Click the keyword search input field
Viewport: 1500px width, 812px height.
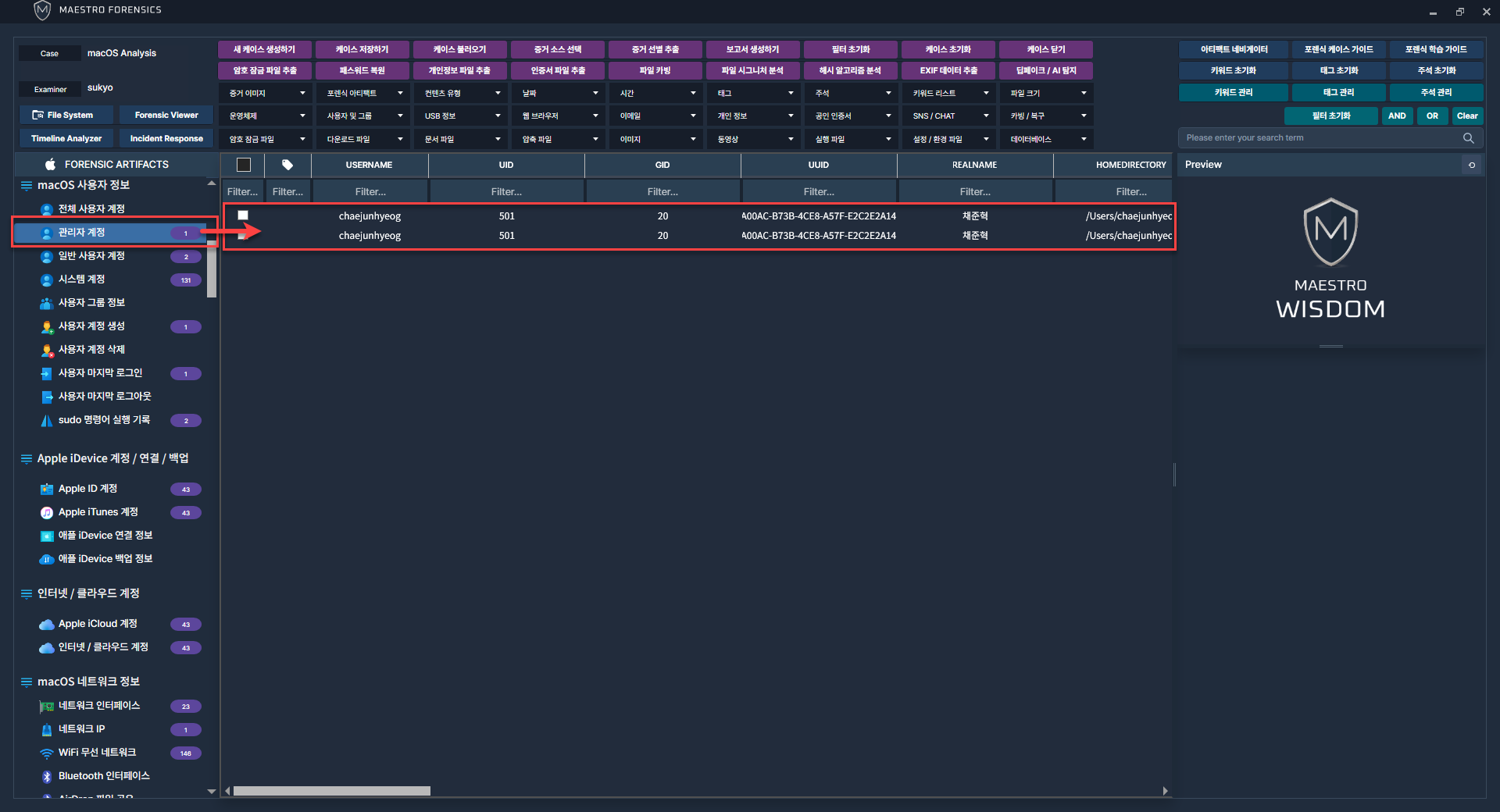1320,138
